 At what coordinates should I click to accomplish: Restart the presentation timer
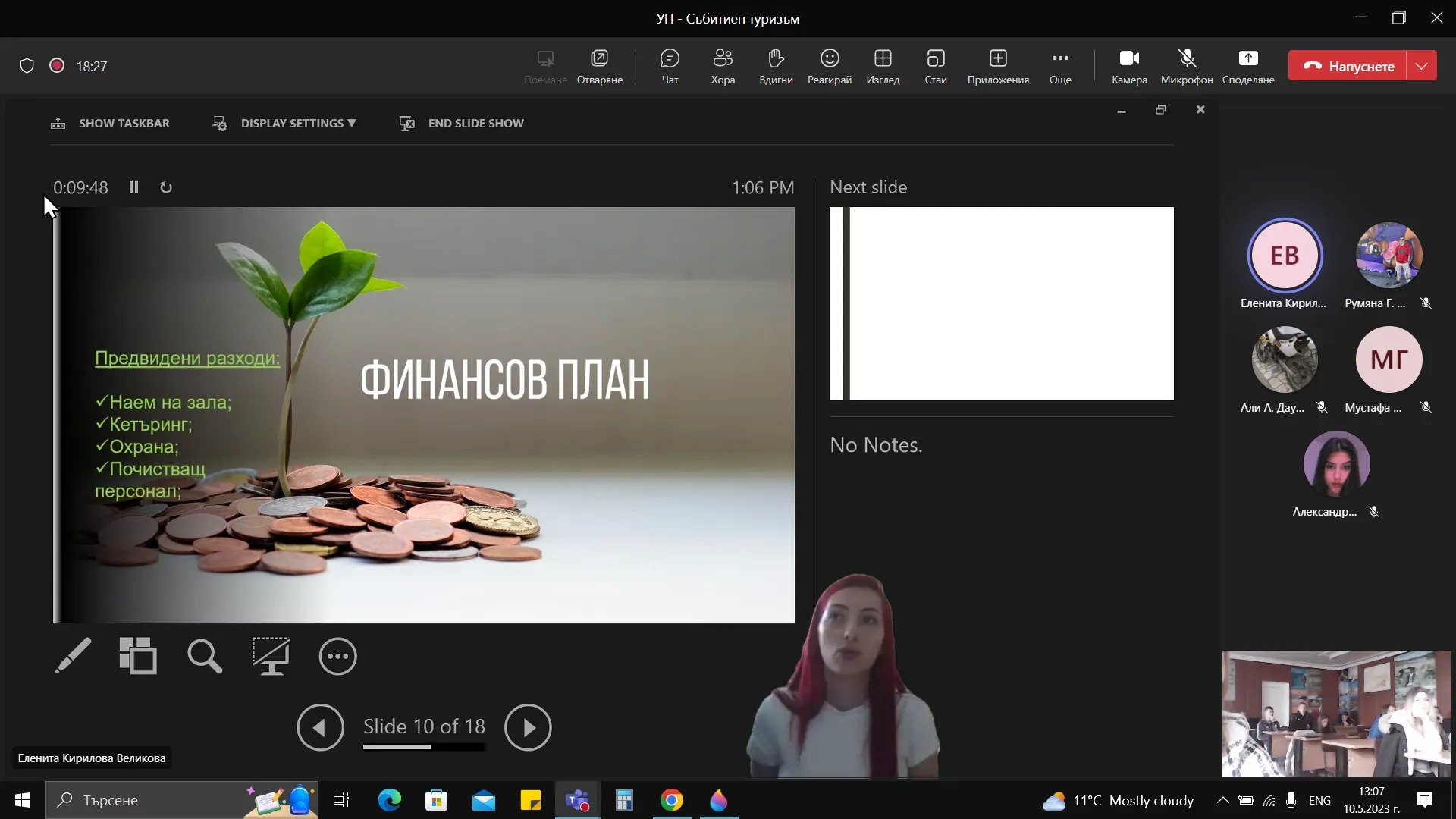click(x=166, y=187)
